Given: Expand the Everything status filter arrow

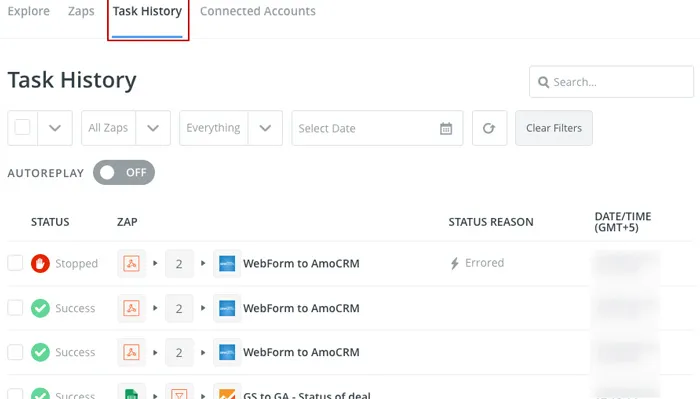Looking at the screenshot, I should (265, 128).
